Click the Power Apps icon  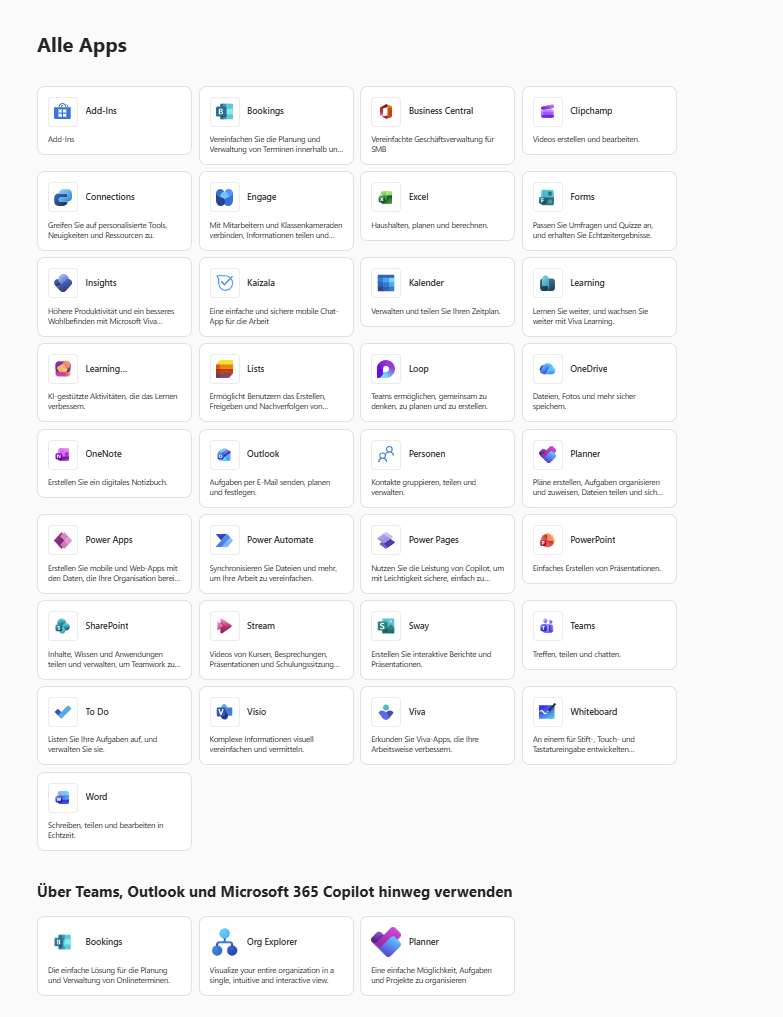click(62, 540)
